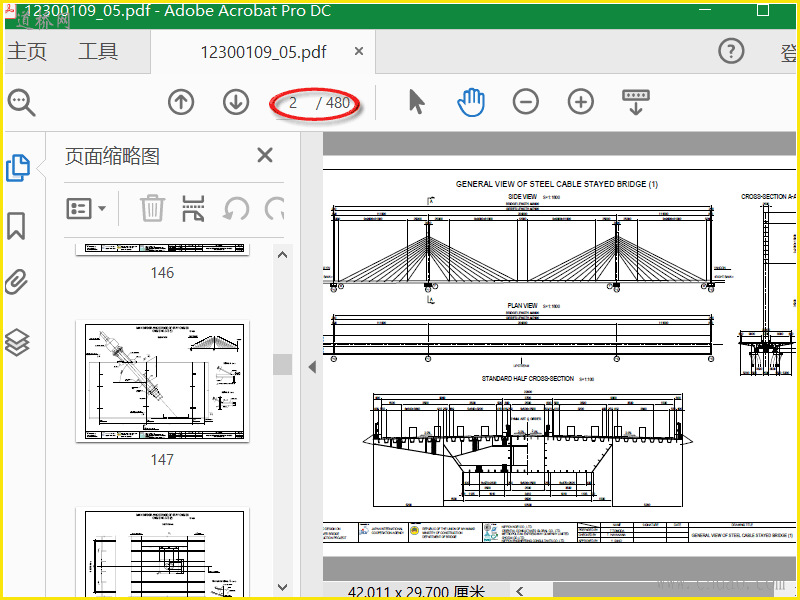800x600 pixels.
Task: Rotate page clockwise
Action: click(274, 208)
